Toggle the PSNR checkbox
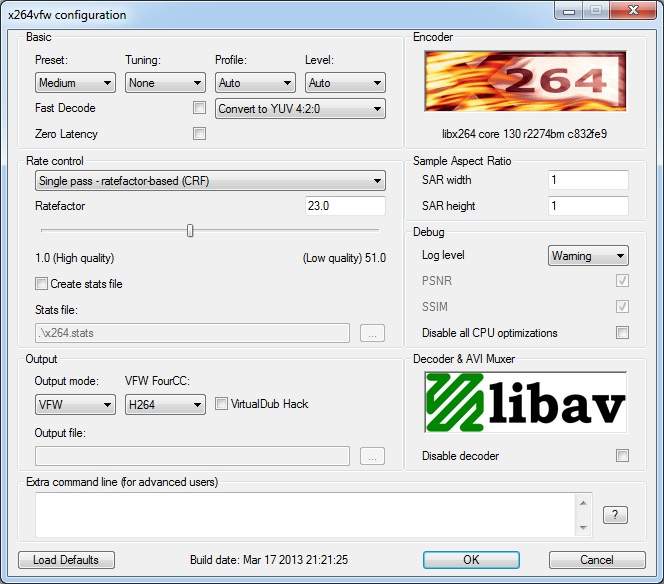This screenshot has height=584, width=664. (622, 280)
